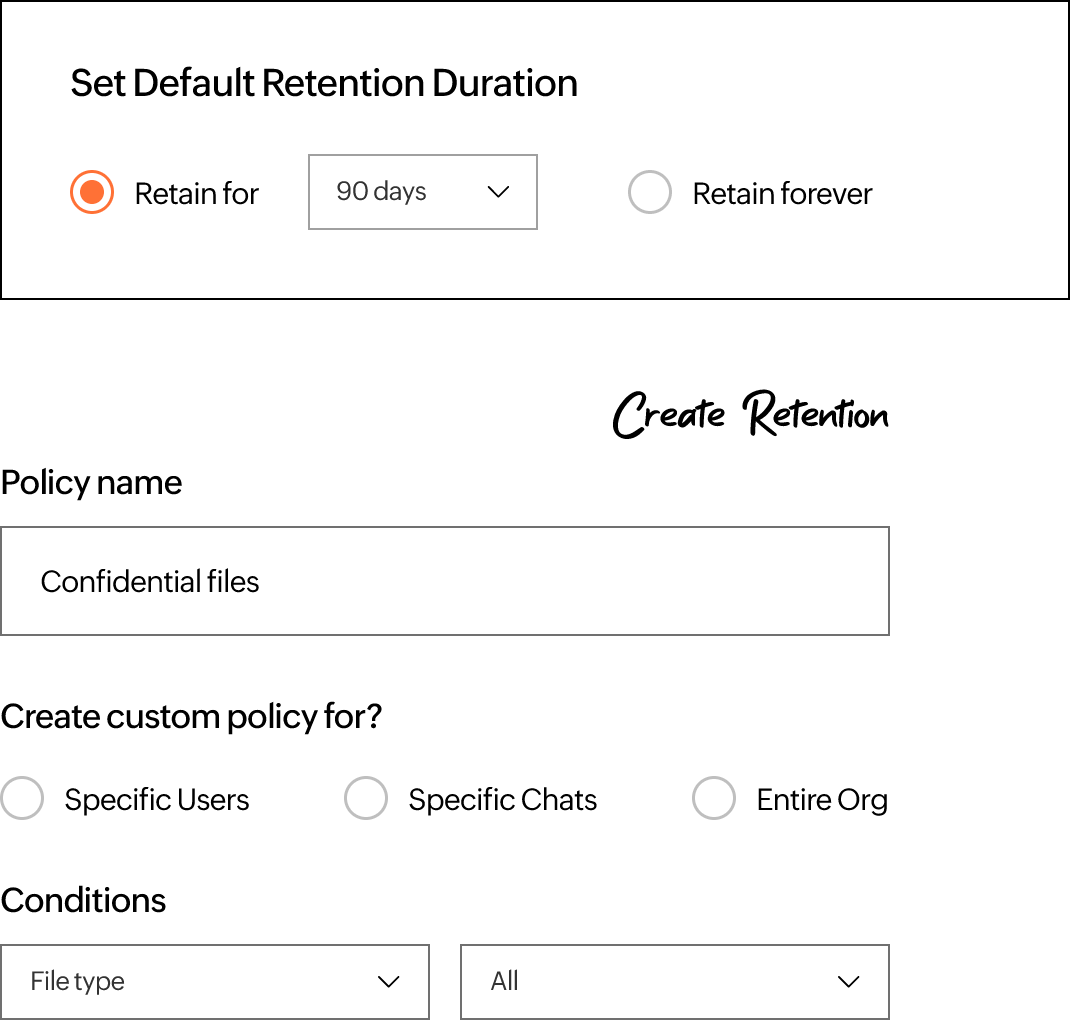1070x1020 pixels.
Task: Click the Confidential files text
Action: (x=150, y=582)
